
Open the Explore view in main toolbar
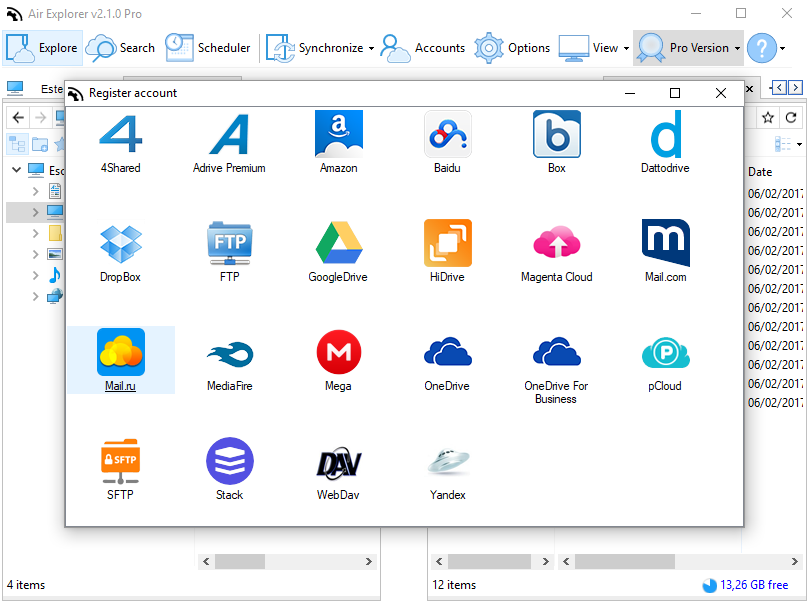42,48
